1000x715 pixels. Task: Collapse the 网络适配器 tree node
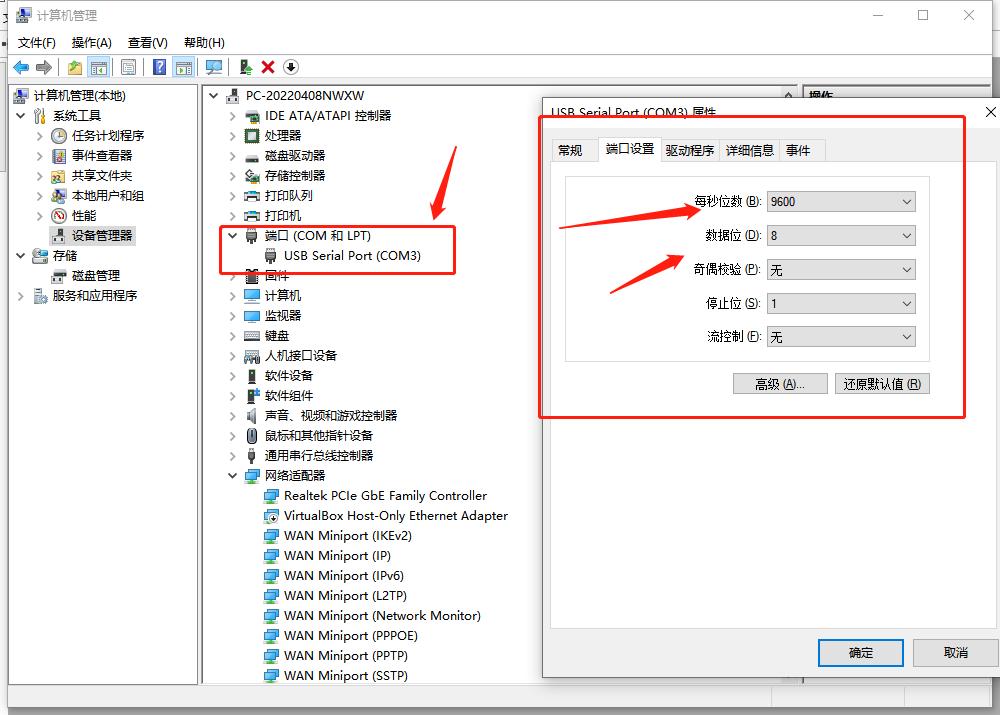(x=232, y=475)
